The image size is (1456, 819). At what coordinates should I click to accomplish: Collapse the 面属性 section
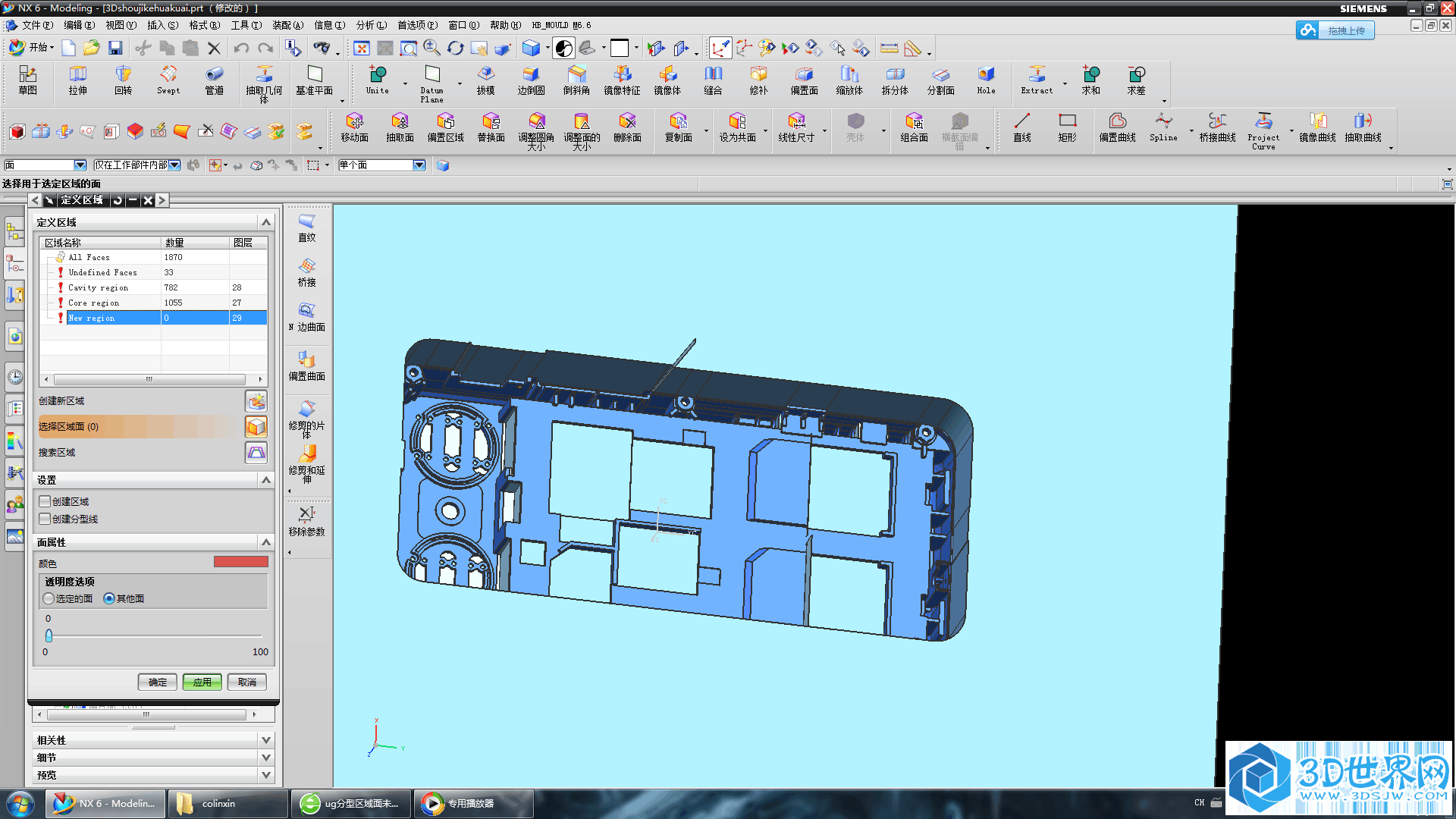coord(266,542)
